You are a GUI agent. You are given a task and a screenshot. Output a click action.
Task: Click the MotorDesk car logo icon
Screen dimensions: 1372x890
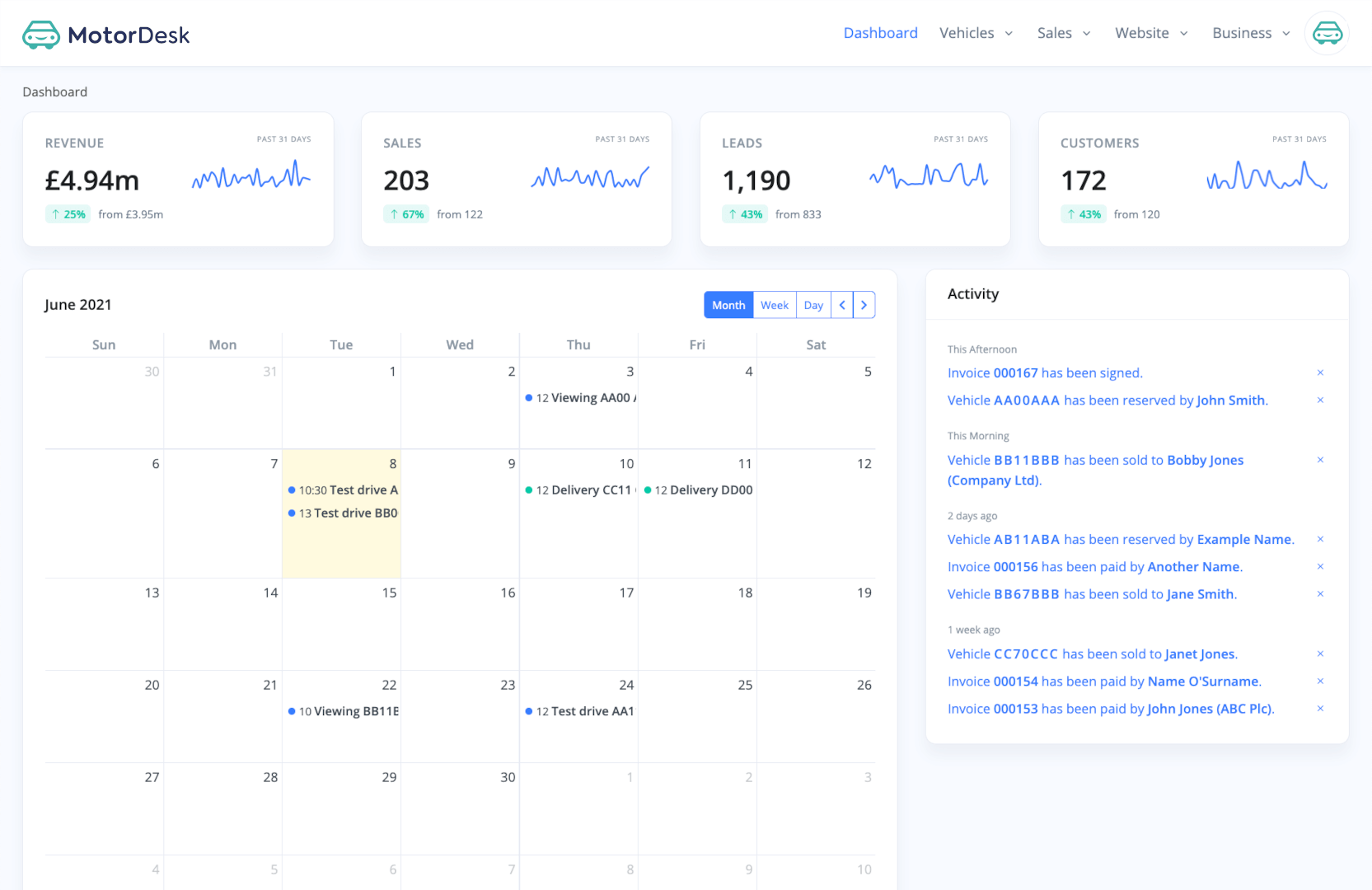[x=41, y=34]
